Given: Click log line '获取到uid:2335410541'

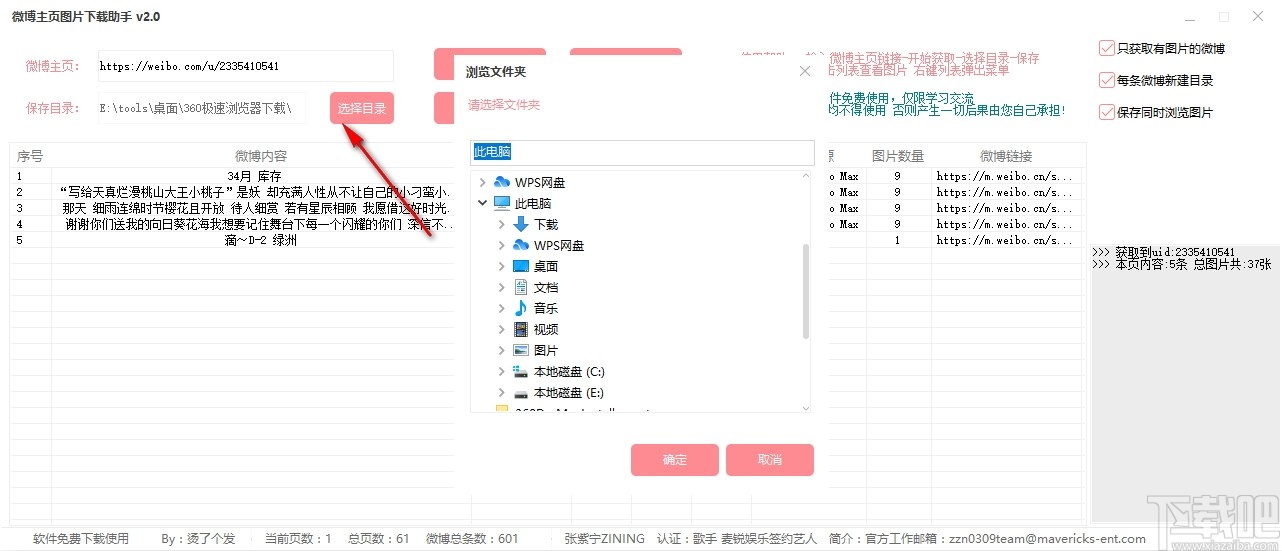Looking at the screenshot, I should pos(1163,252).
